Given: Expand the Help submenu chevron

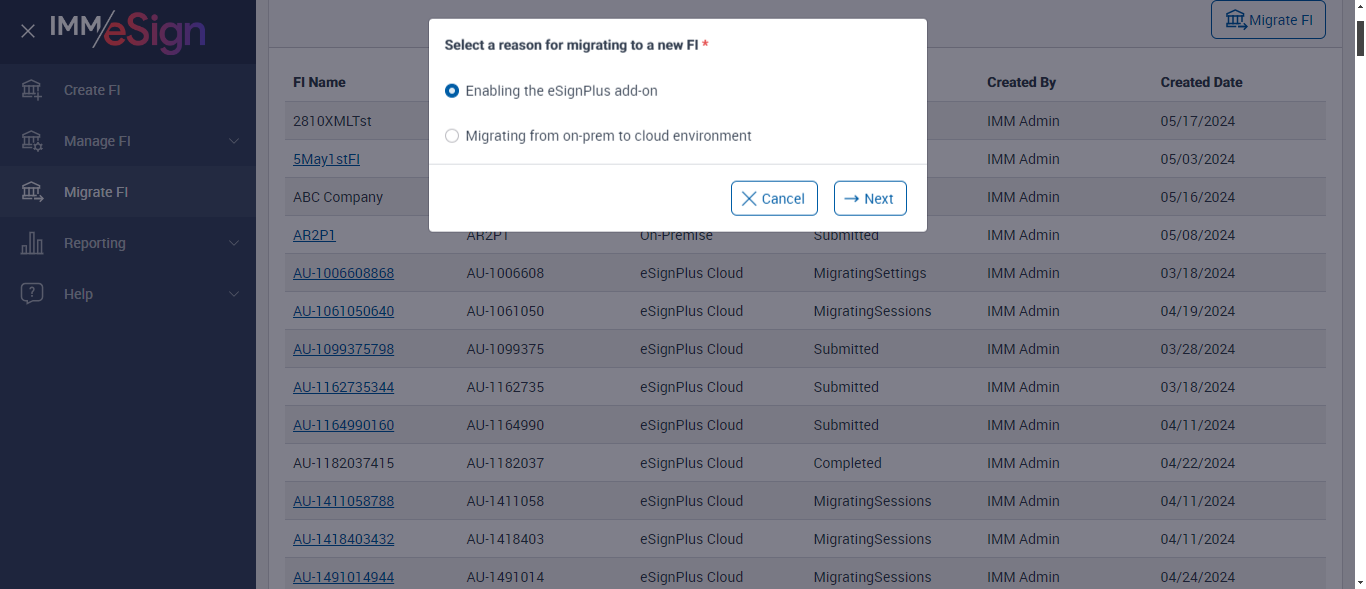Looking at the screenshot, I should (x=234, y=294).
